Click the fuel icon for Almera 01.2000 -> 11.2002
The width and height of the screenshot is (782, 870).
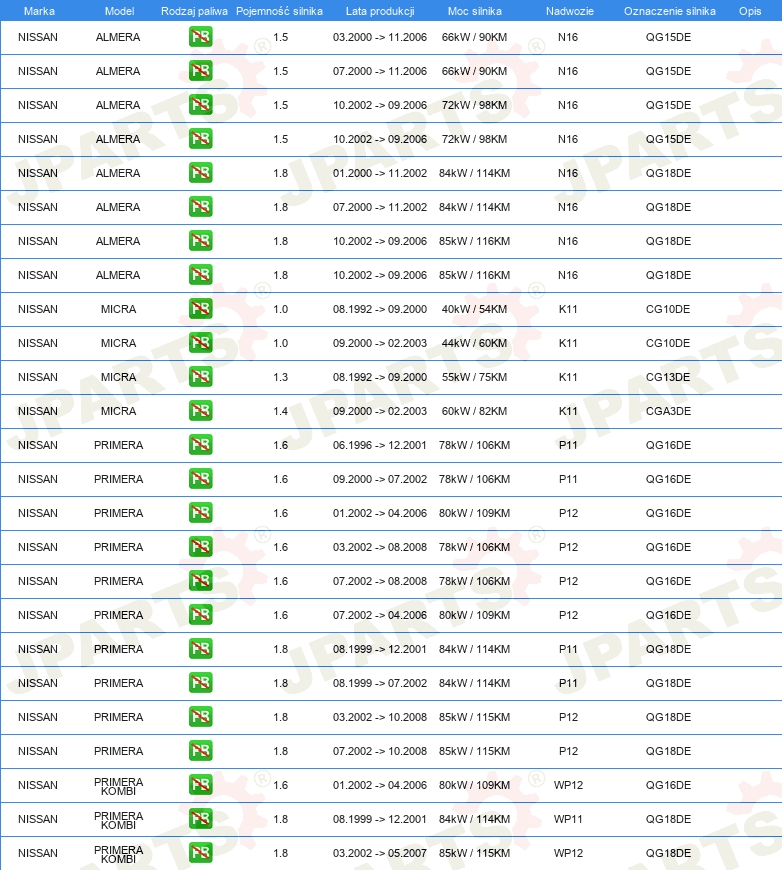(200, 173)
